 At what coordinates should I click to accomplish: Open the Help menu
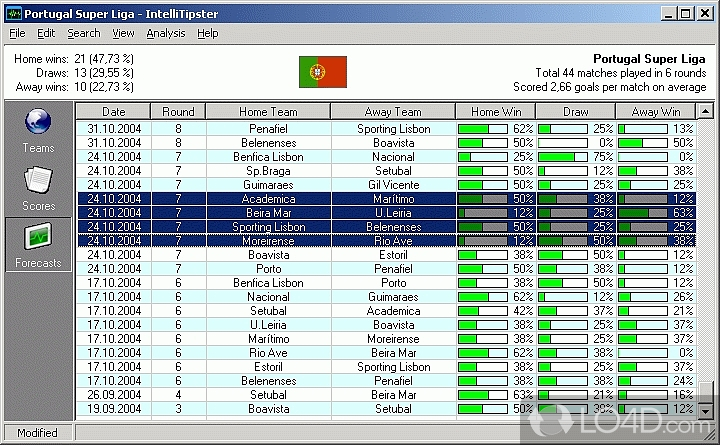pos(208,33)
